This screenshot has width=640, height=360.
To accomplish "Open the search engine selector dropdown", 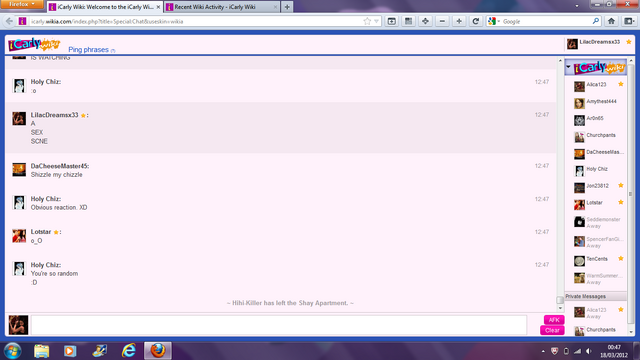I will 493,21.
